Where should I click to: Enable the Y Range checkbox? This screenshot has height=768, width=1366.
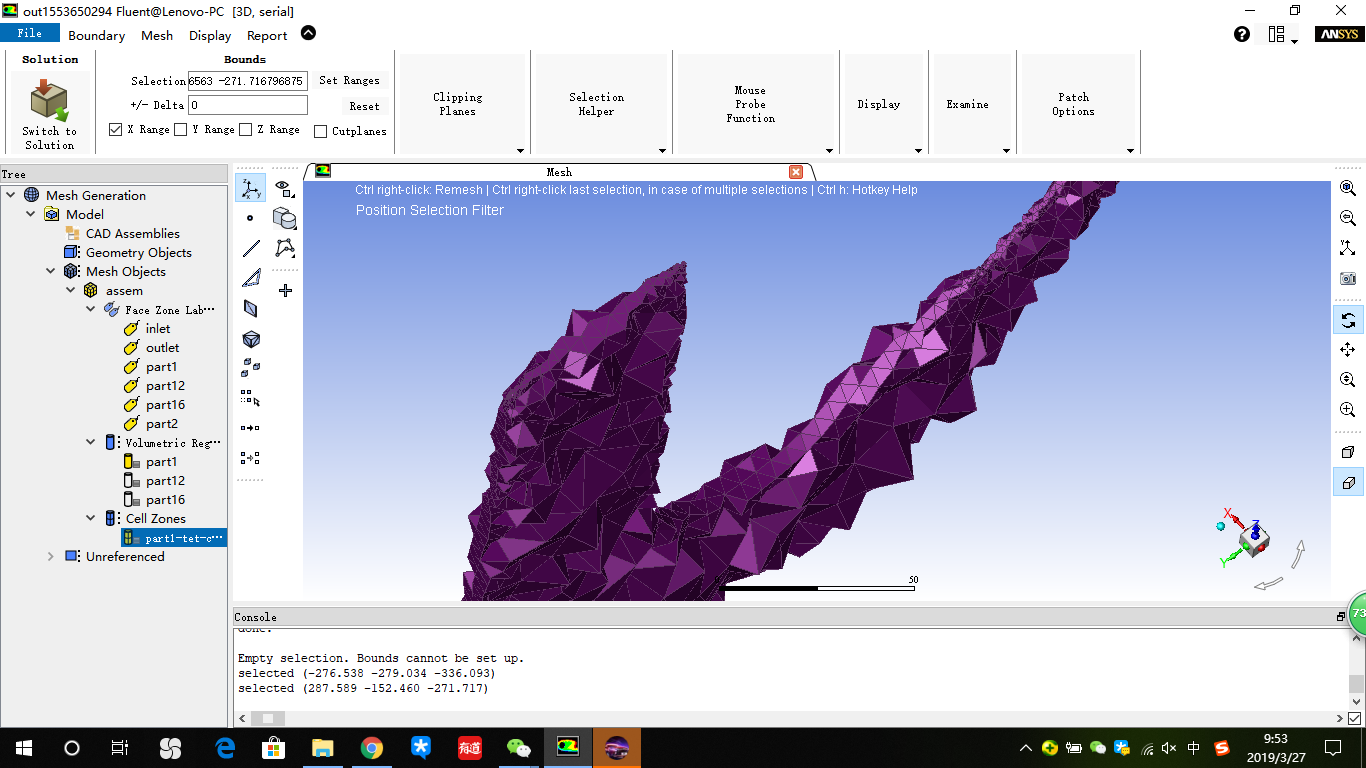click(181, 129)
